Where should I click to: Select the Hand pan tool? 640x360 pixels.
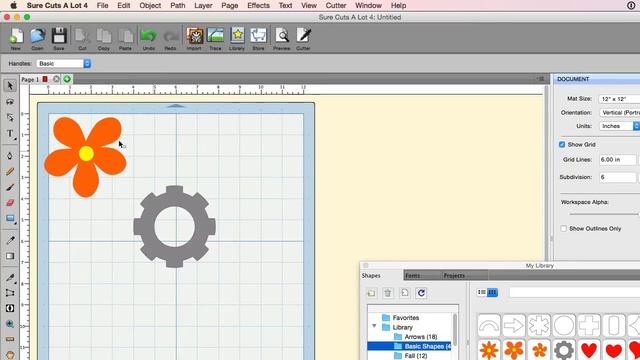[x=10, y=355]
